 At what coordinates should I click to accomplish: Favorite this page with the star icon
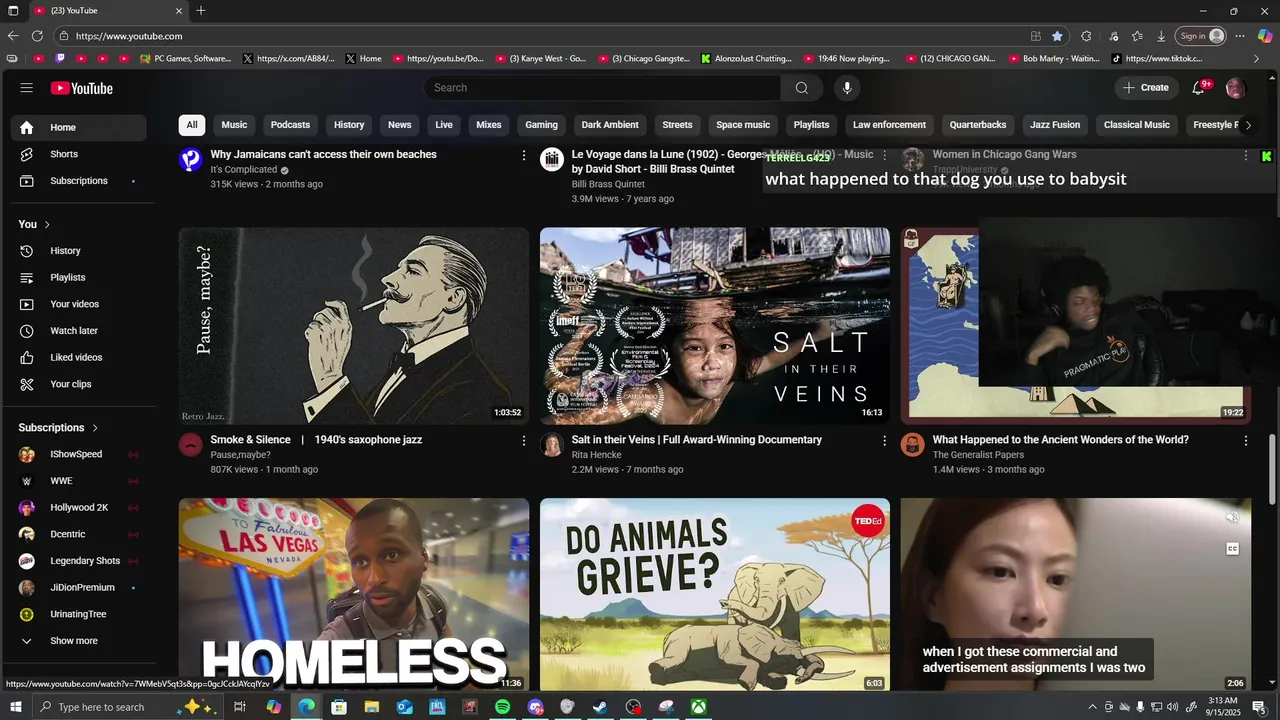coord(1057,36)
